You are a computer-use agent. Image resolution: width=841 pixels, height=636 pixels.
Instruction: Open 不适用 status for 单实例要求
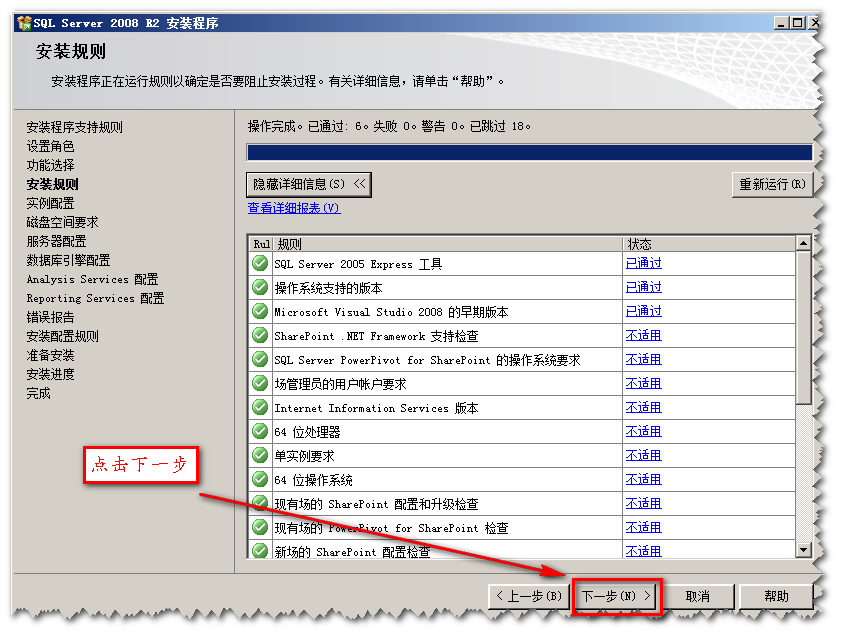644,455
